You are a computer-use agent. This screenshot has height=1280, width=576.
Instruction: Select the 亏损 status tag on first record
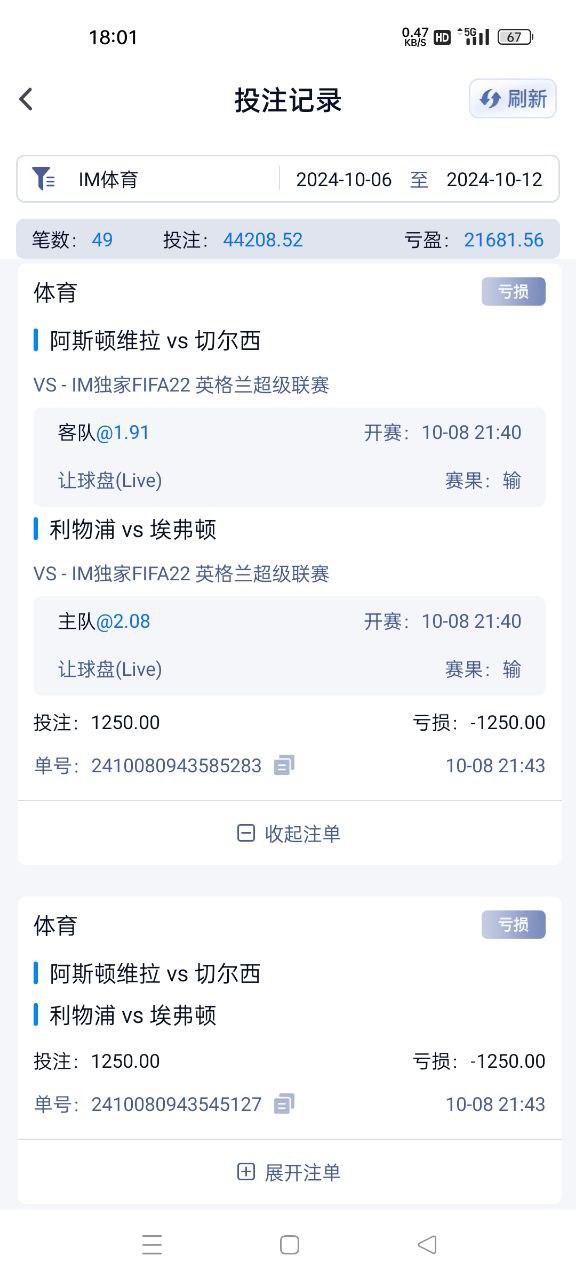[512, 291]
